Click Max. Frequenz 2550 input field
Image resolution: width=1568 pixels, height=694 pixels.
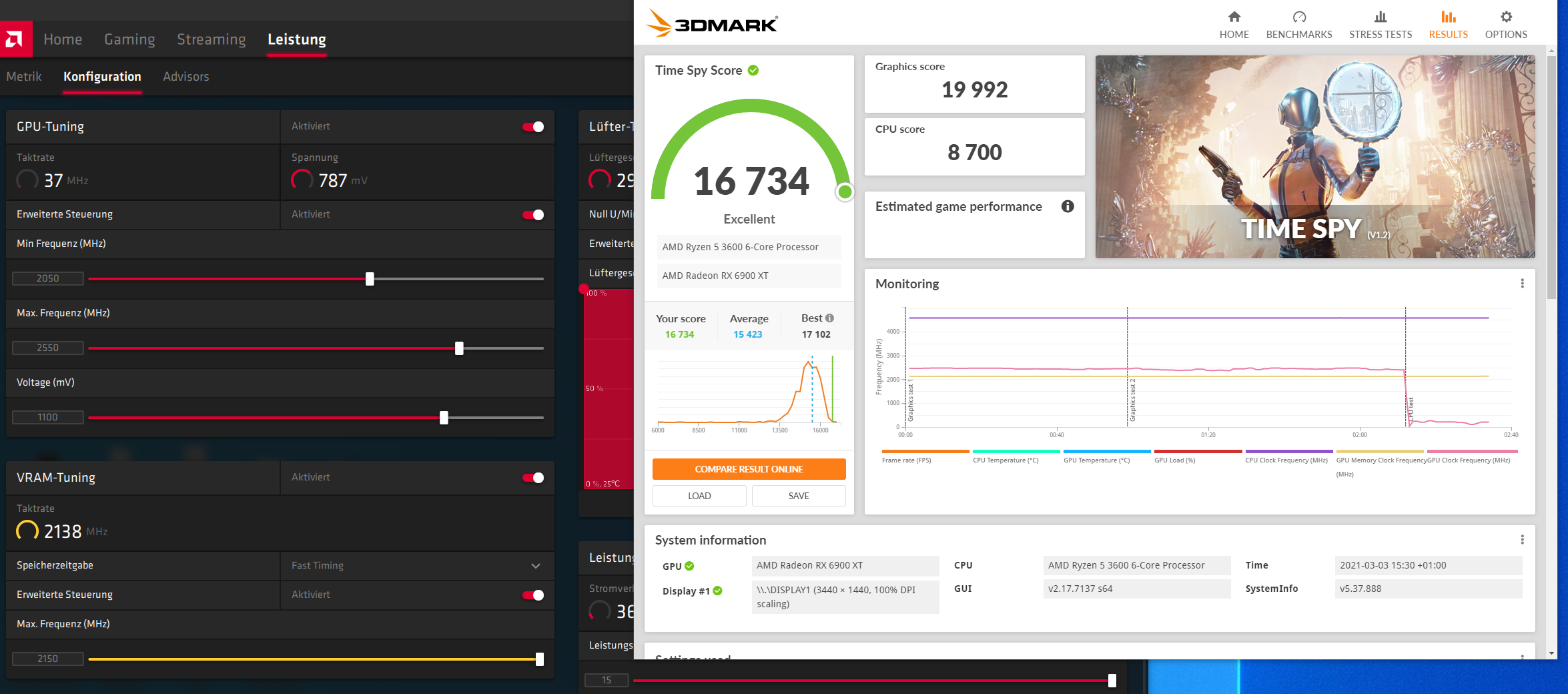(48, 348)
